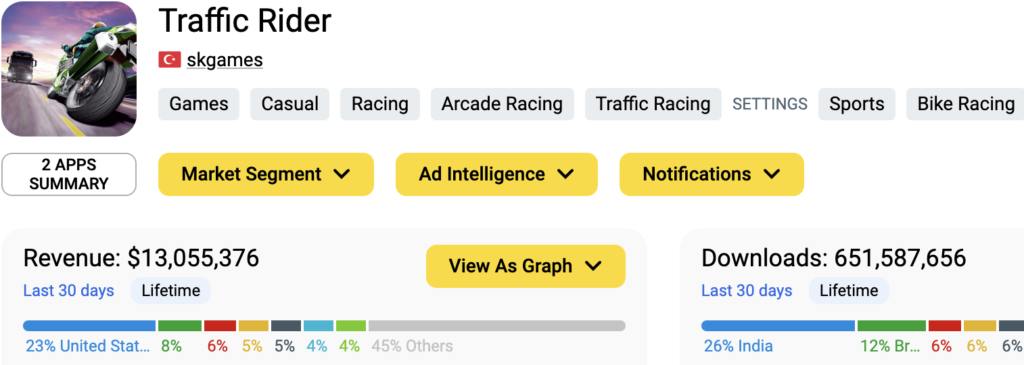Click the Traffic Rider app icon
The height and width of the screenshot is (365, 1024).
[69, 69]
